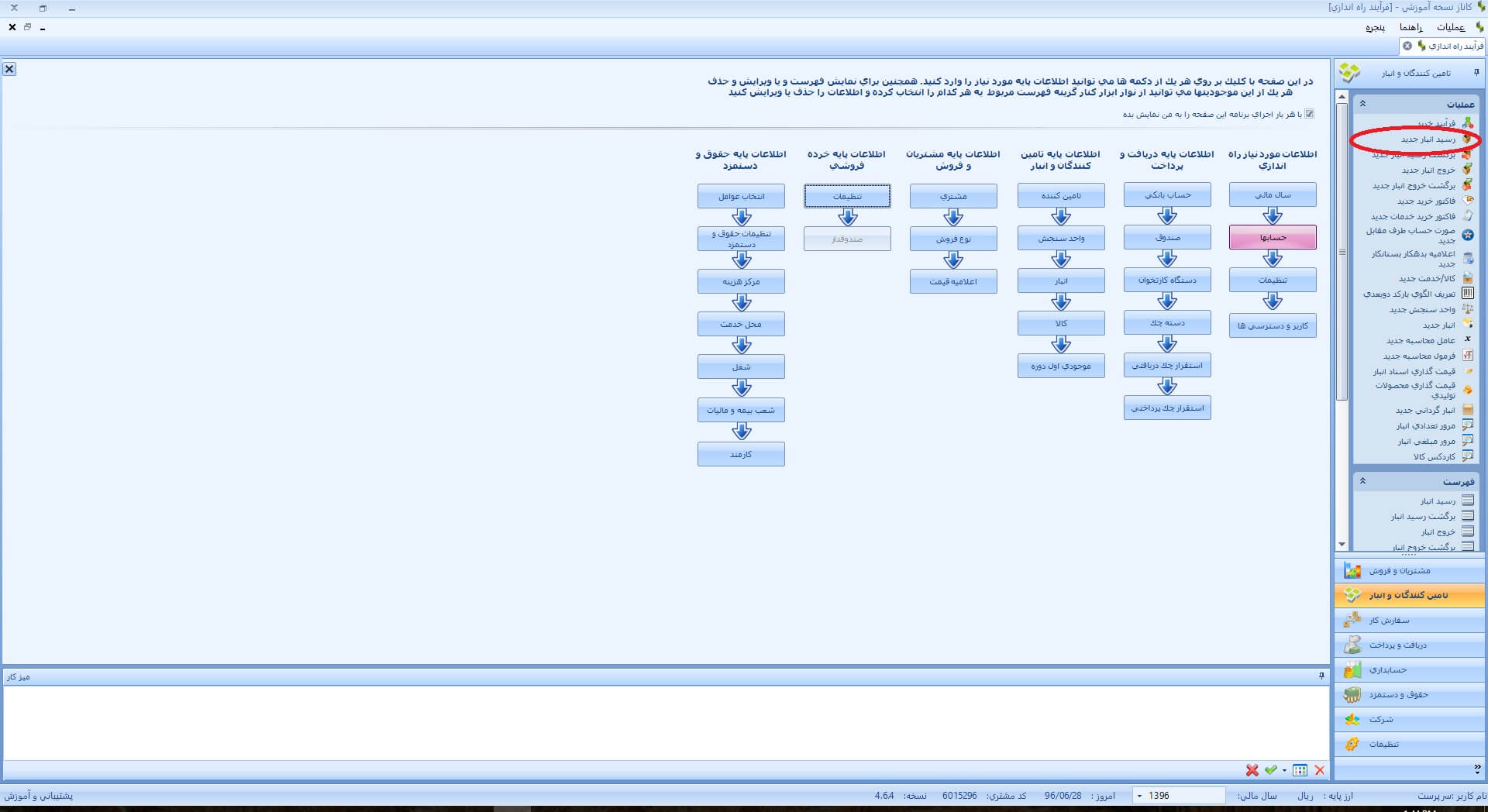This screenshot has height=812, width=1488.
Task: Toggle the show-this-page-on-every-startup checkbox
Action: [1310, 114]
